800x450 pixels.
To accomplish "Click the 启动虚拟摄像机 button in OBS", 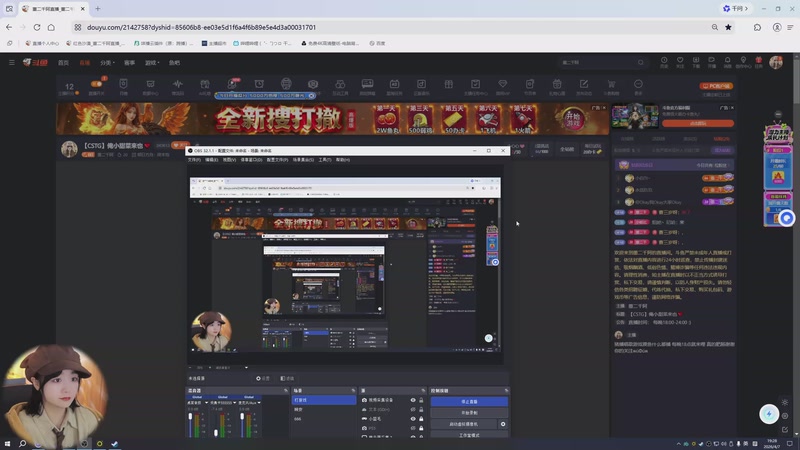I will point(464,424).
